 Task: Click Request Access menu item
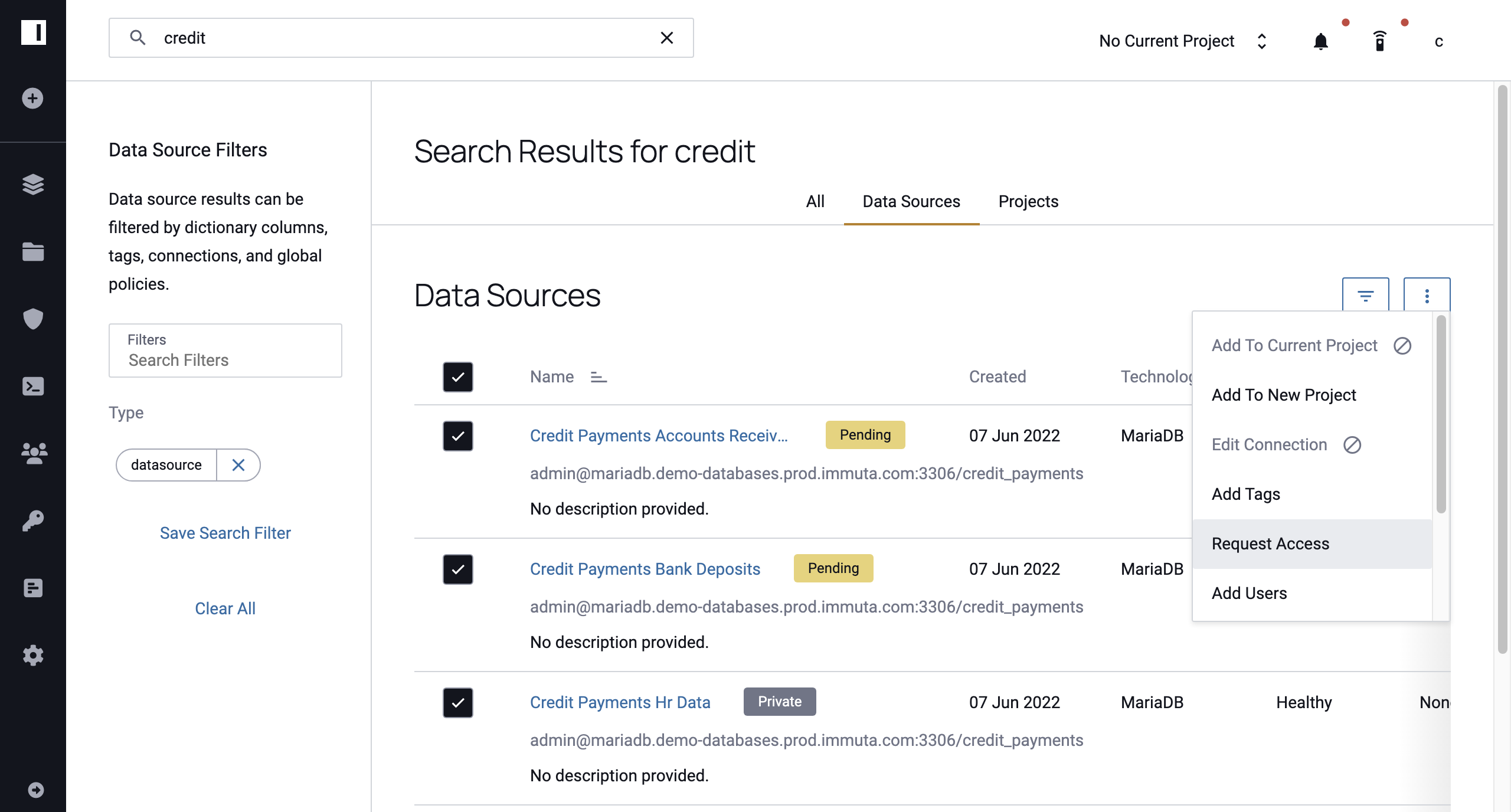tap(1270, 543)
